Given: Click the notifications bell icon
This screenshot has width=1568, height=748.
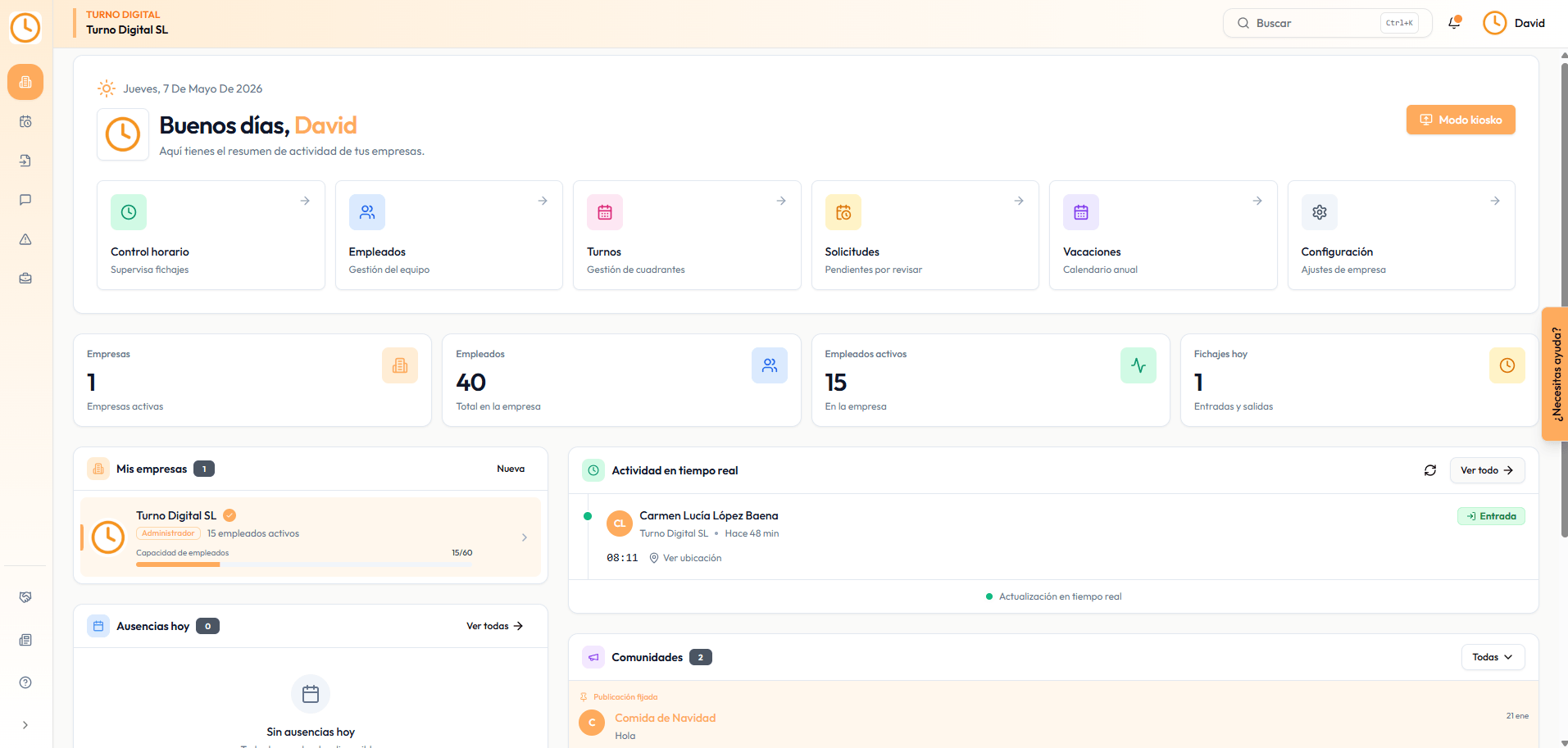Looking at the screenshot, I should click(1455, 23).
